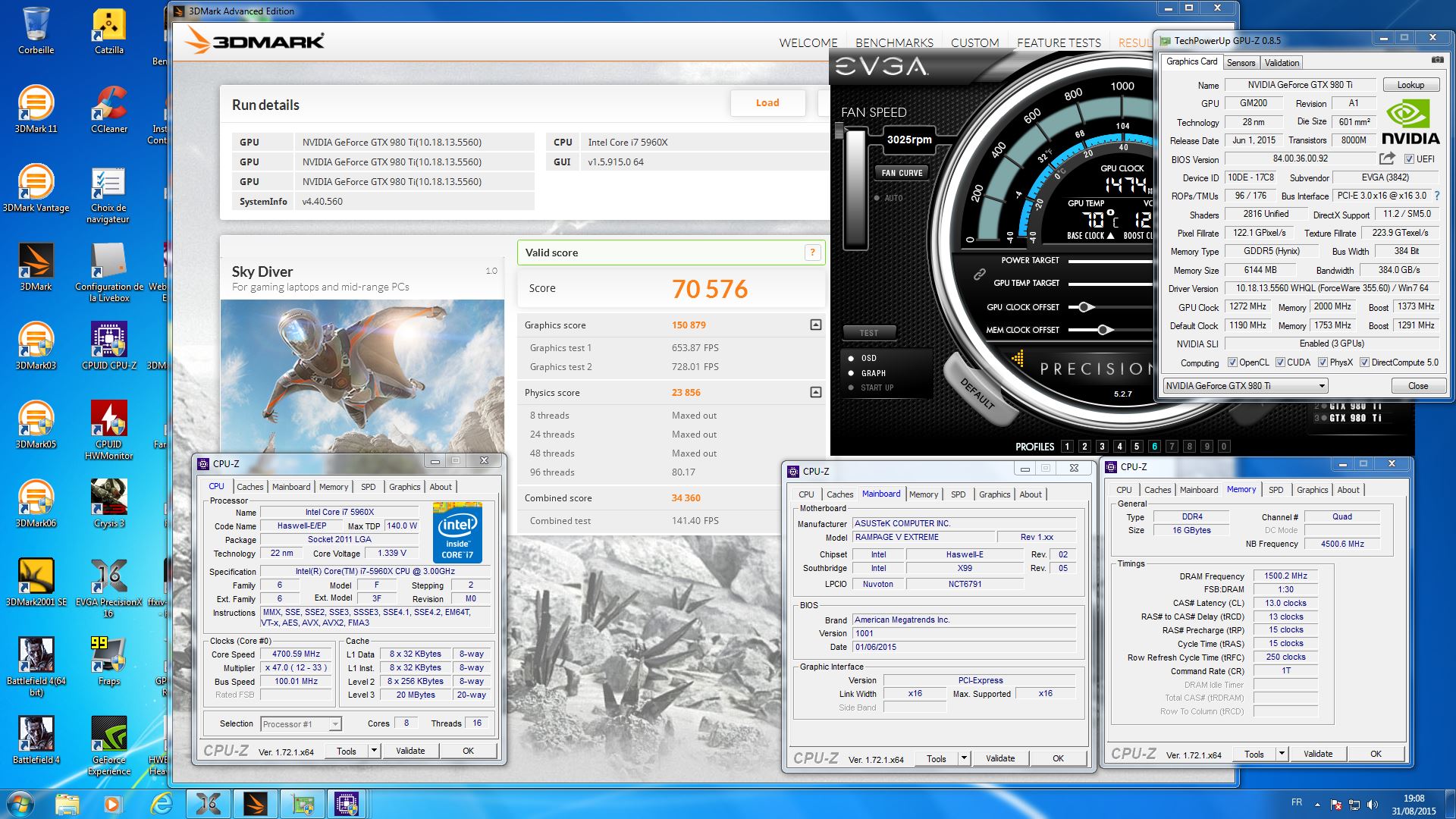Click the MEM CLOCK OFFSET slider handle
Viewport: 1456px width, 819px height.
1104,330
